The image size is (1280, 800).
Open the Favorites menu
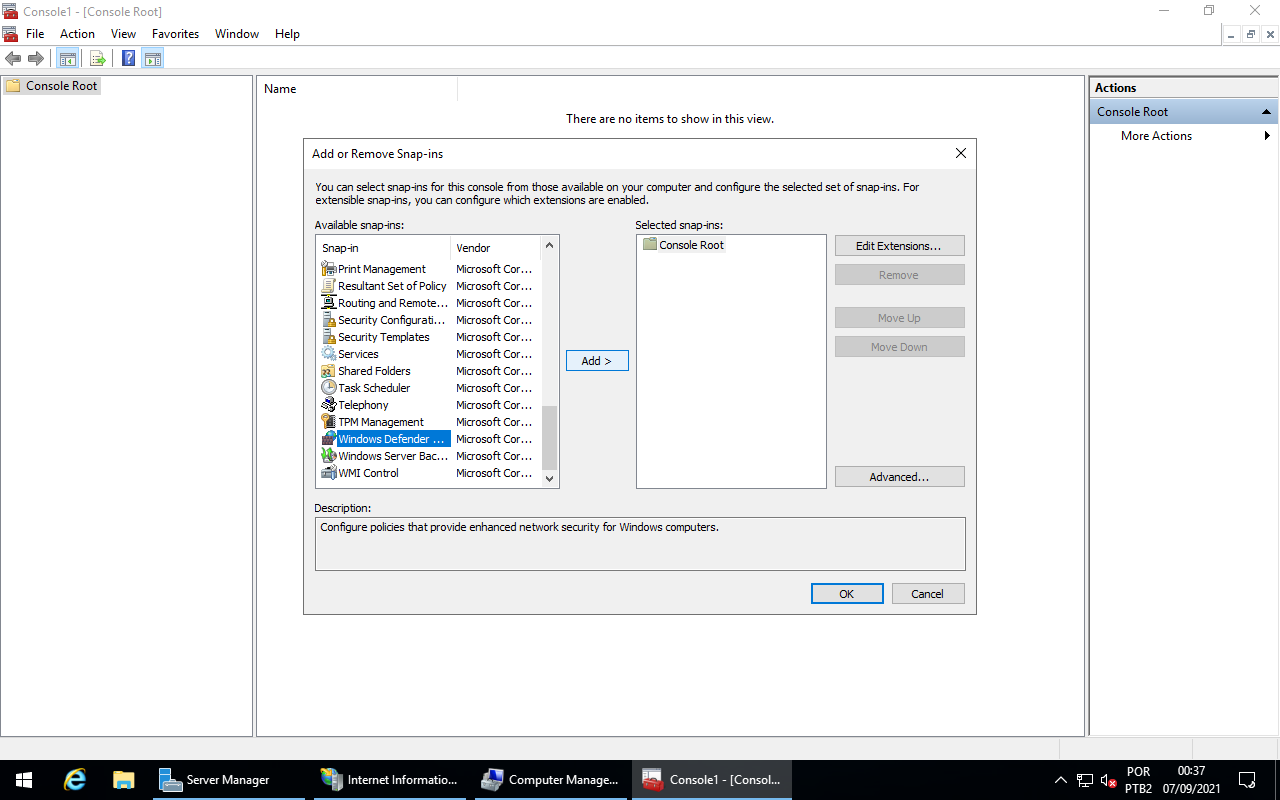tap(175, 33)
